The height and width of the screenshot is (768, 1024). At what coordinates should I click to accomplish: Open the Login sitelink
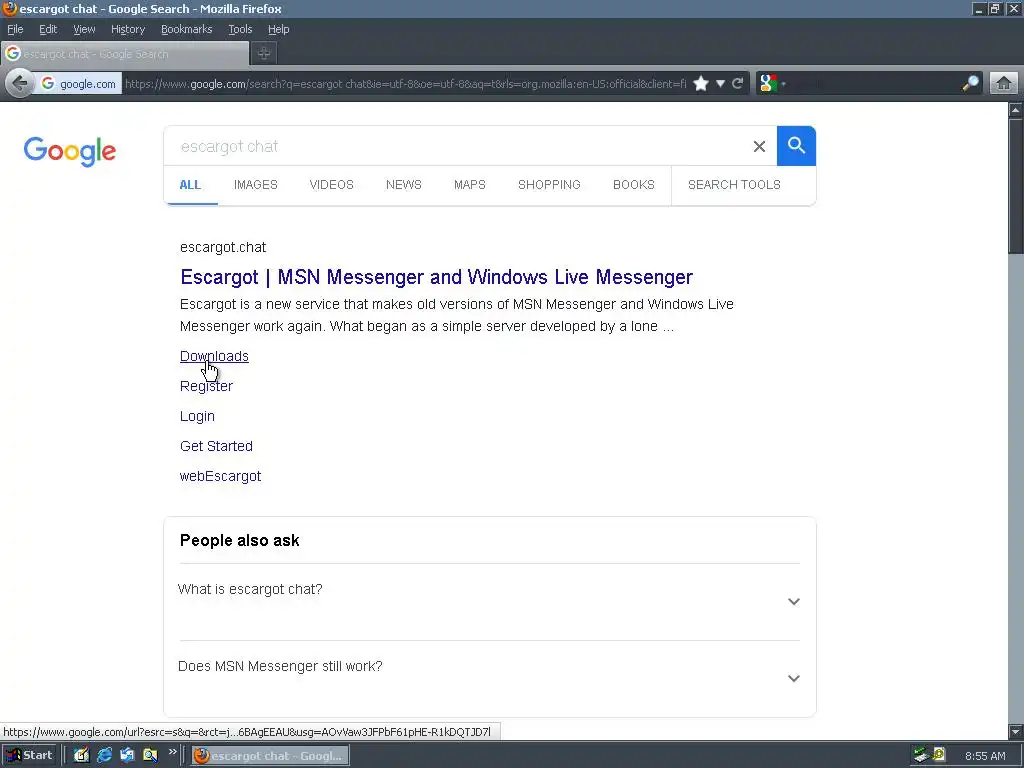pyautogui.click(x=197, y=416)
